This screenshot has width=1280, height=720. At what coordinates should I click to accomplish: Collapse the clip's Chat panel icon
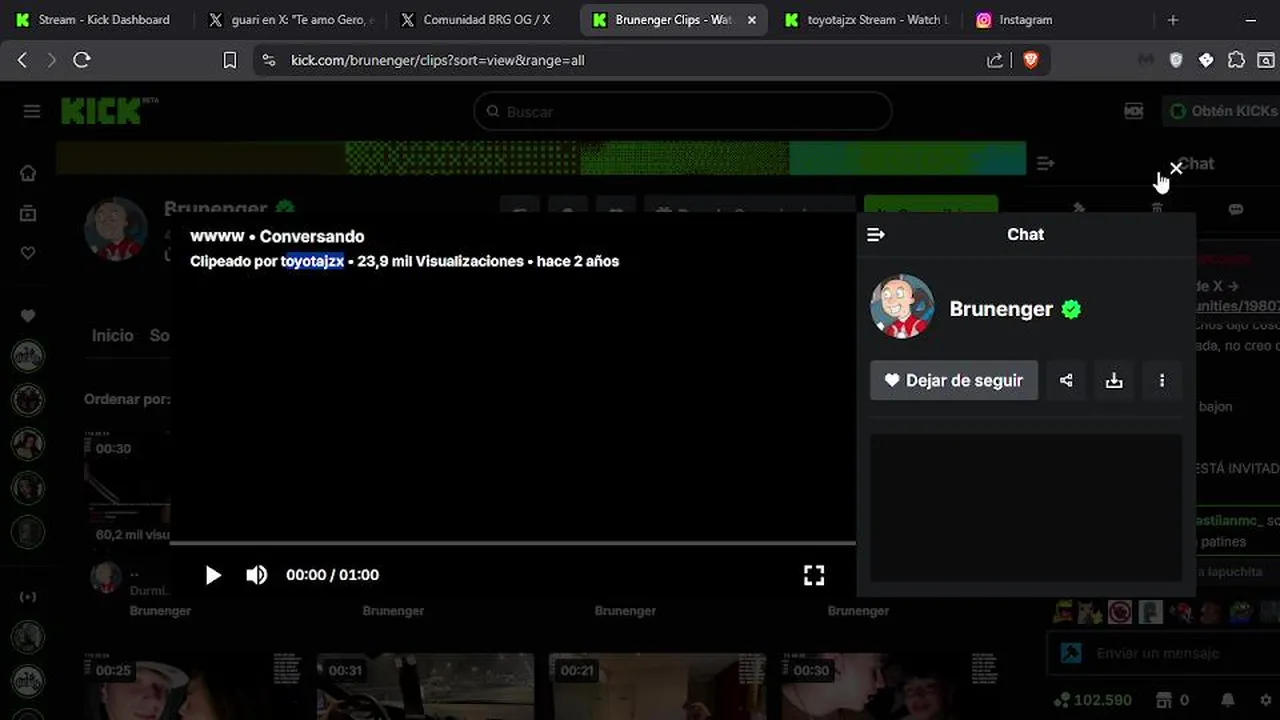pyautogui.click(x=876, y=234)
